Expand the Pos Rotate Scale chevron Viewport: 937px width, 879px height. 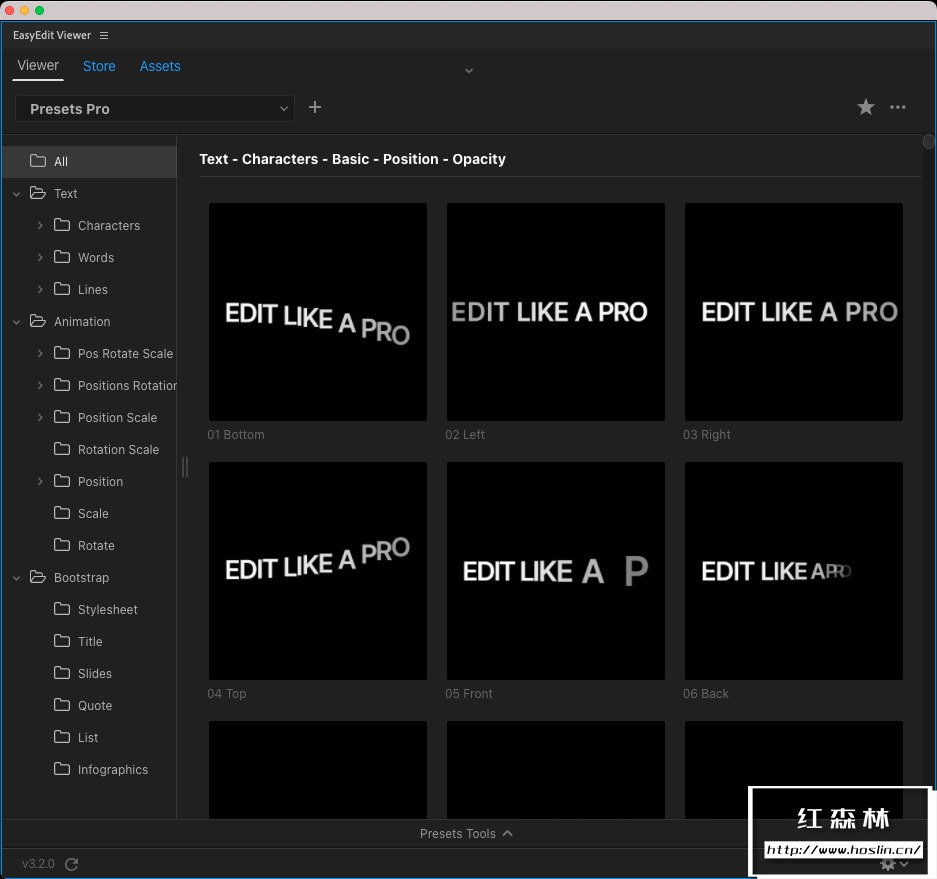(x=40, y=354)
